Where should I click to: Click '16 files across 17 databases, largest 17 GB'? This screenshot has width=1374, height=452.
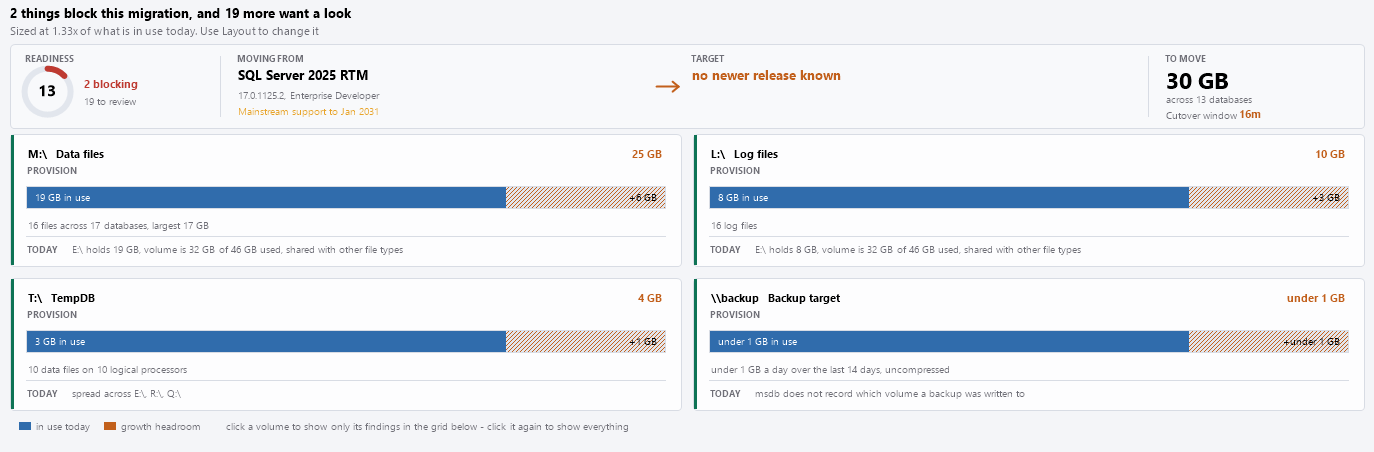point(118,226)
